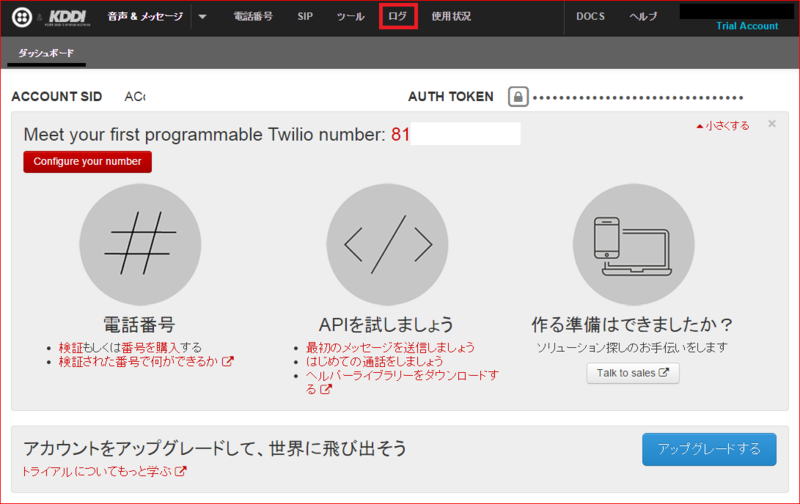Reveal auth token with lock icon
The height and width of the screenshot is (504, 800).
518,96
